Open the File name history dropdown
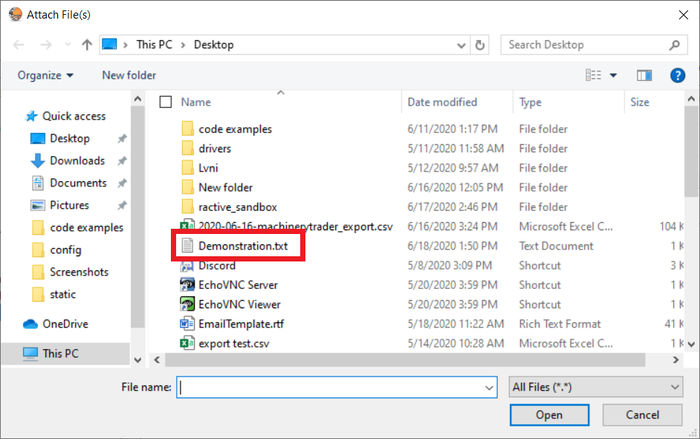This screenshot has width=700, height=439. 488,386
